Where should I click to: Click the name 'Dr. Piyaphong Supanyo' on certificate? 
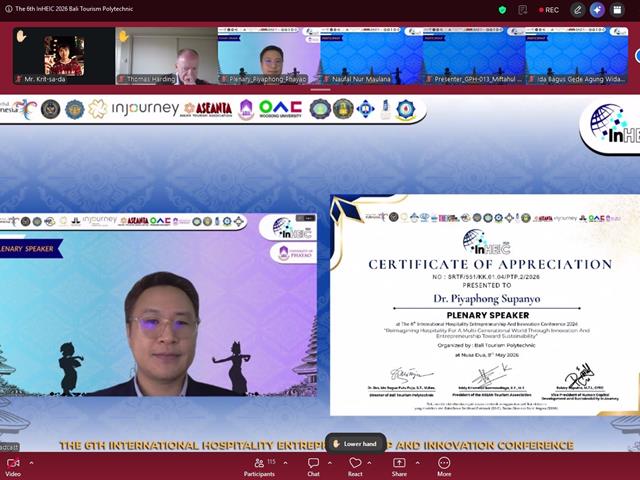(487, 299)
